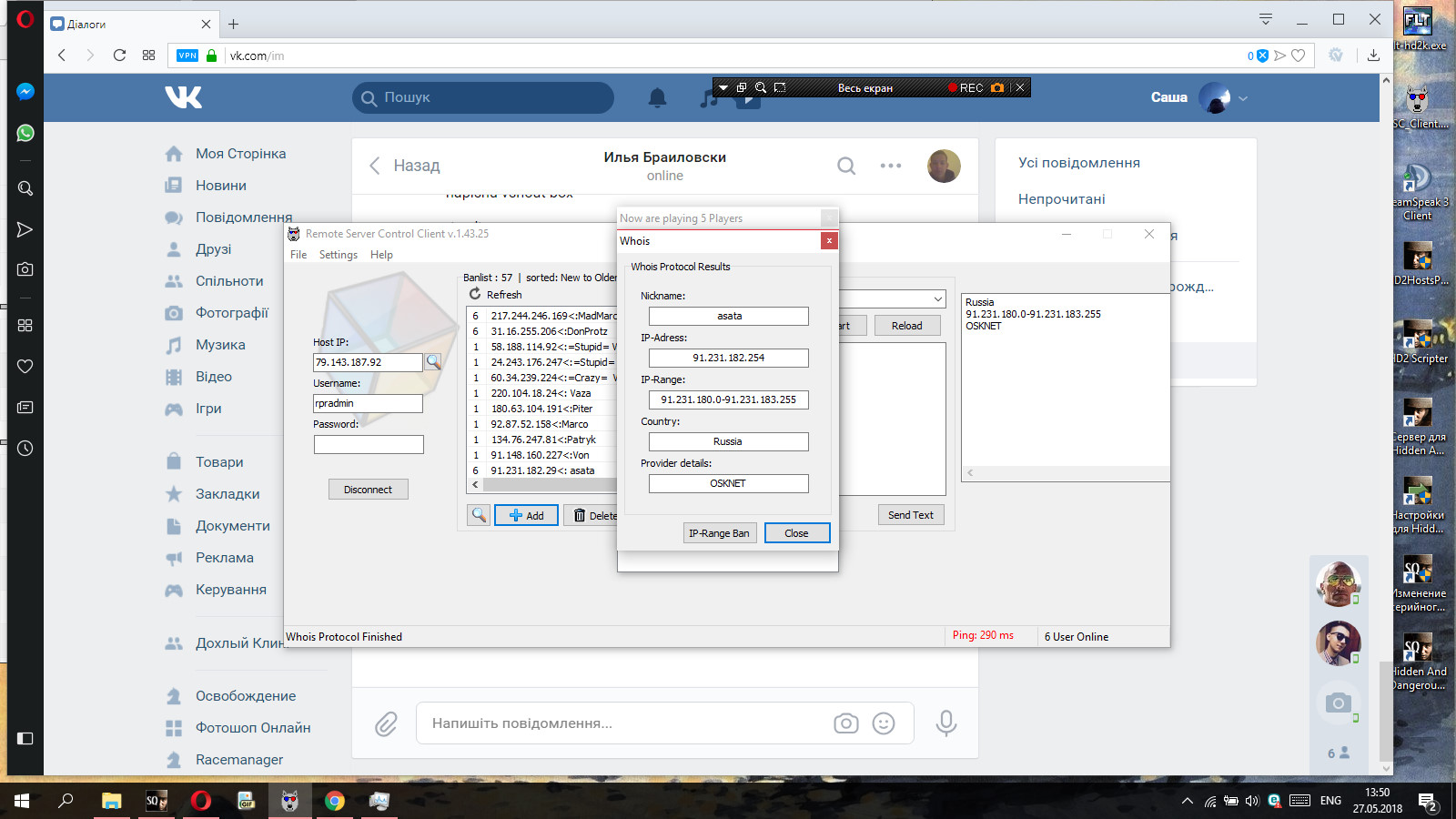
Task: Open the three-dots conversation actions menu
Action: point(890,166)
